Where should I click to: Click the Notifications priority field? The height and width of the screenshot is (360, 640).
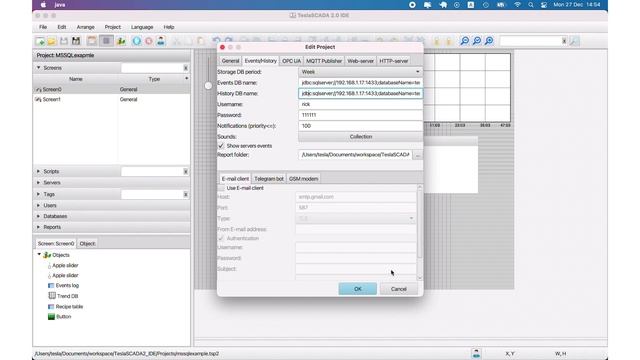(360, 126)
